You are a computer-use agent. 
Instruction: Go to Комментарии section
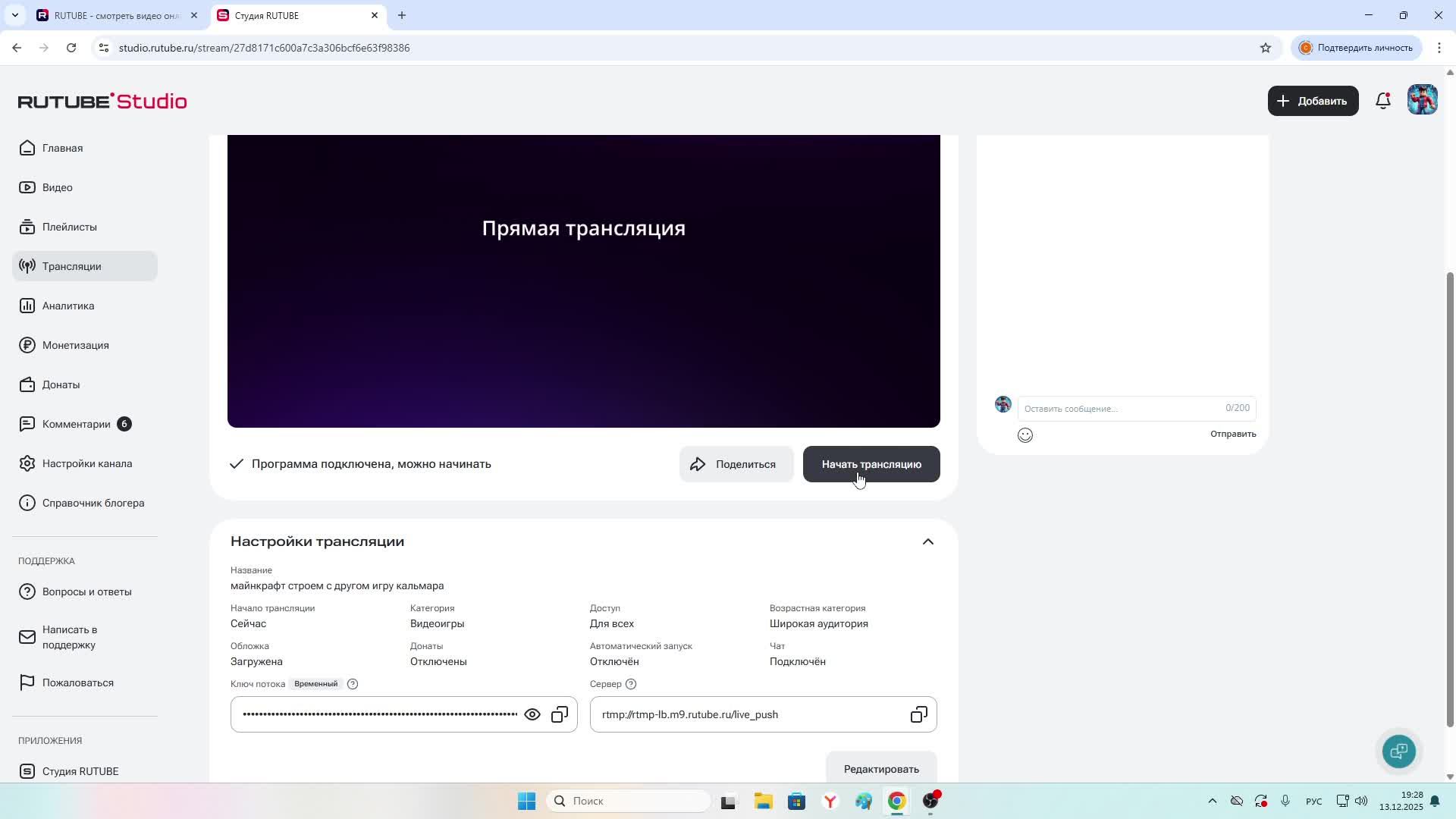coord(76,424)
